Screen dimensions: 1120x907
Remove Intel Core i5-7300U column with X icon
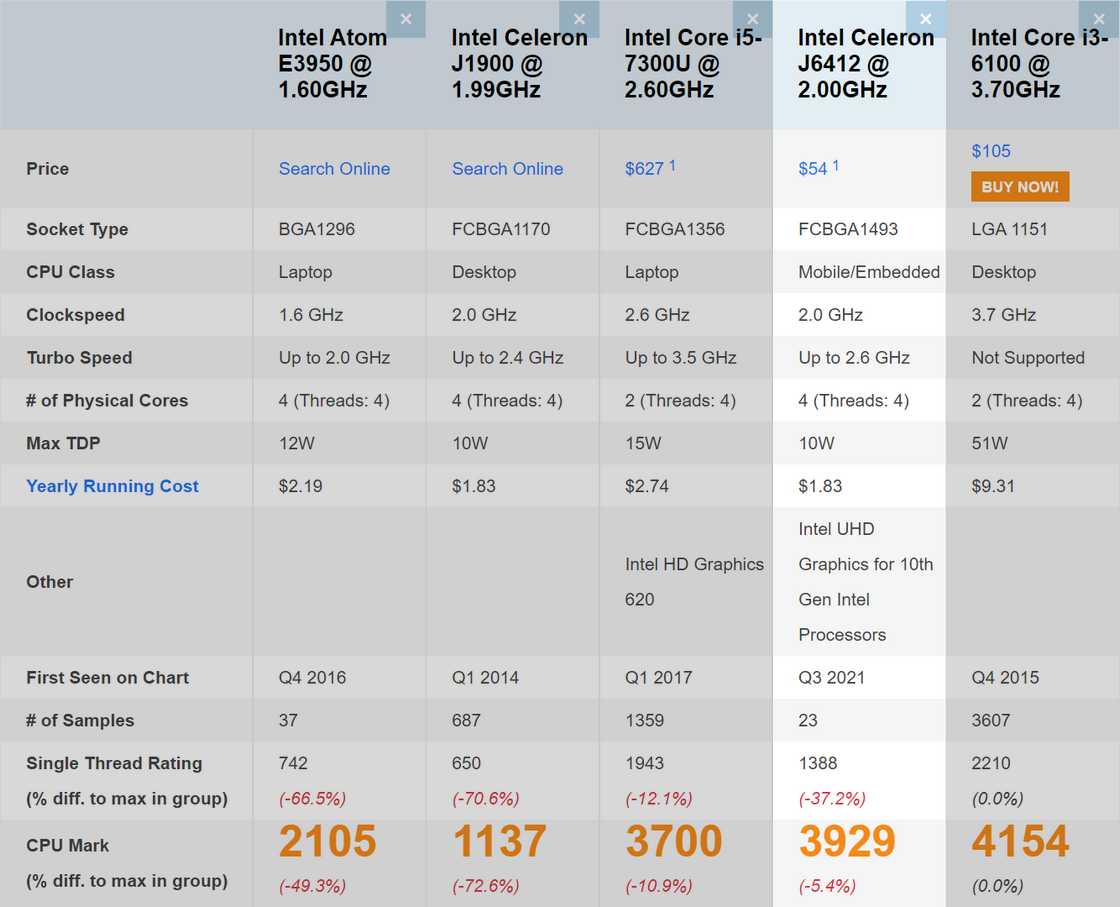(752, 19)
